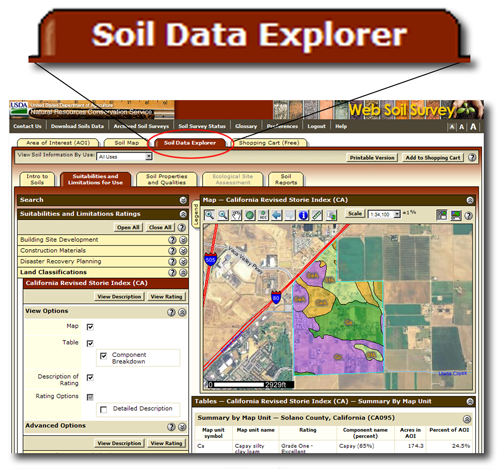Open the Intro to Soils tab
Image resolution: width=498 pixels, height=469 pixels.
(x=37, y=179)
